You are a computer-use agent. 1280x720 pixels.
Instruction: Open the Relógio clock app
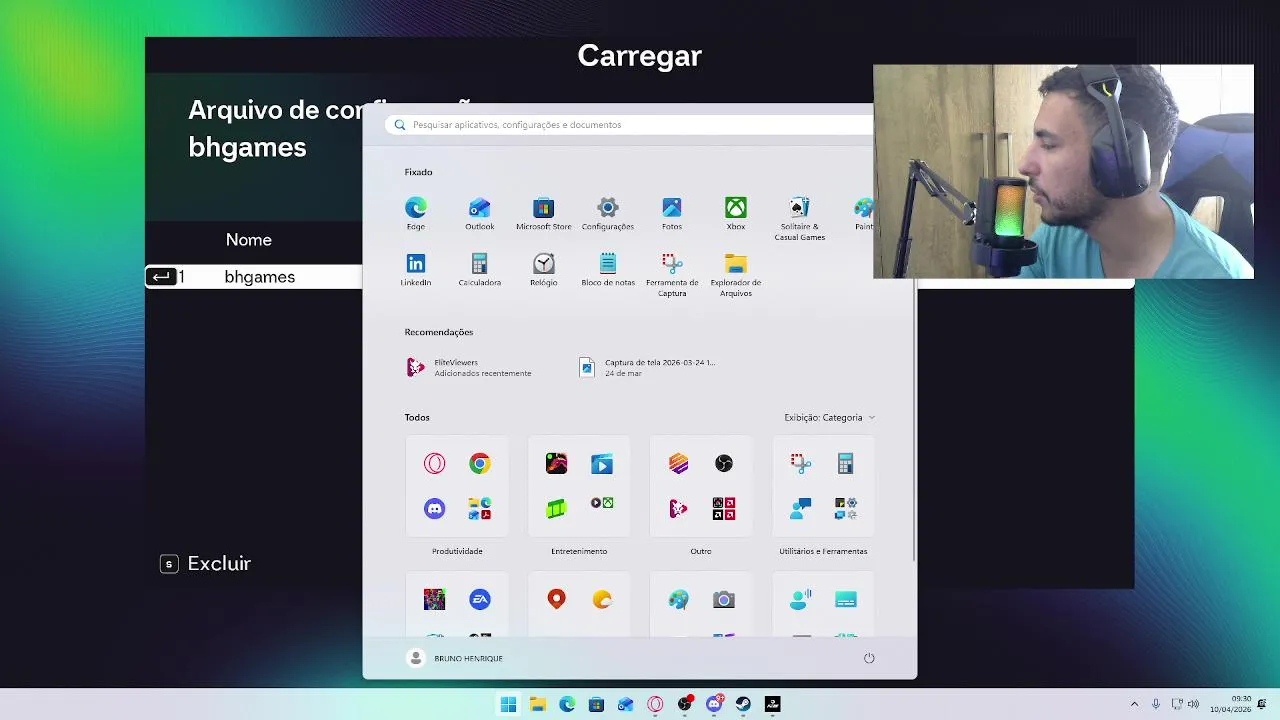[543, 269]
